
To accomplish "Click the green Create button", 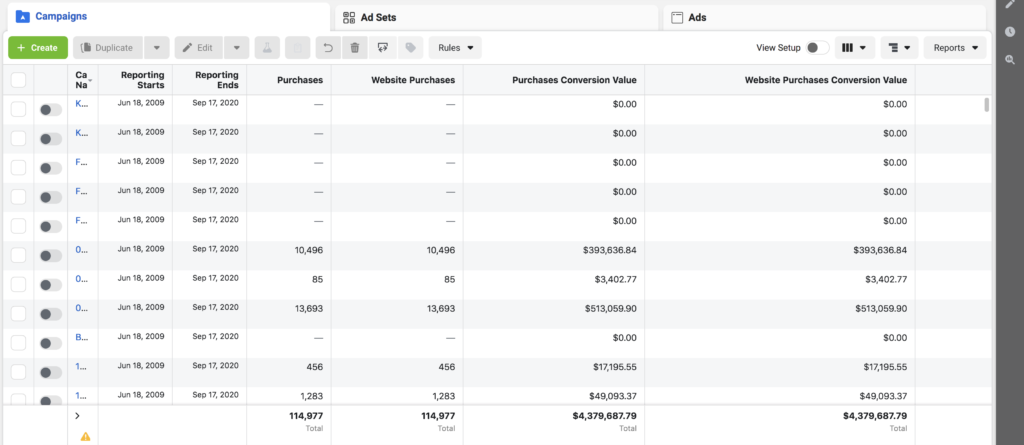I will click(38, 47).
